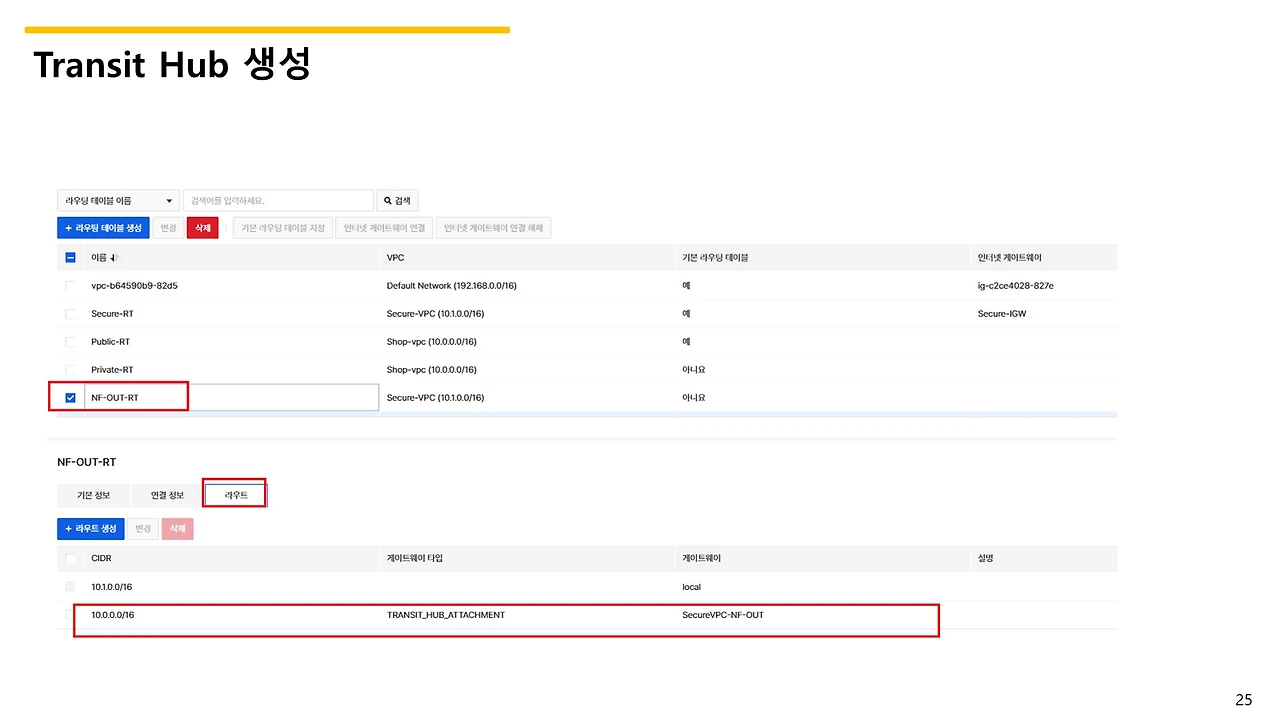The height and width of the screenshot is (720, 1280).
Task: Switch to the 연결 정보 tab
Action: (167, 495)
